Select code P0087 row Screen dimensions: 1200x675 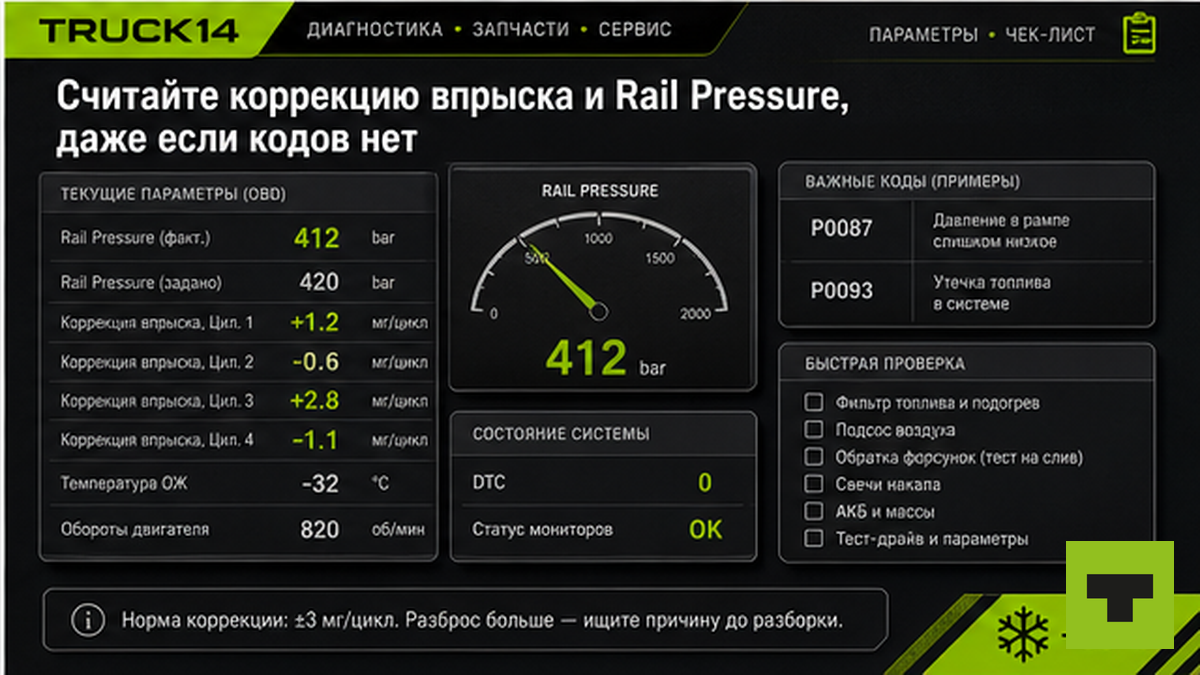click(x=966, y=230)
